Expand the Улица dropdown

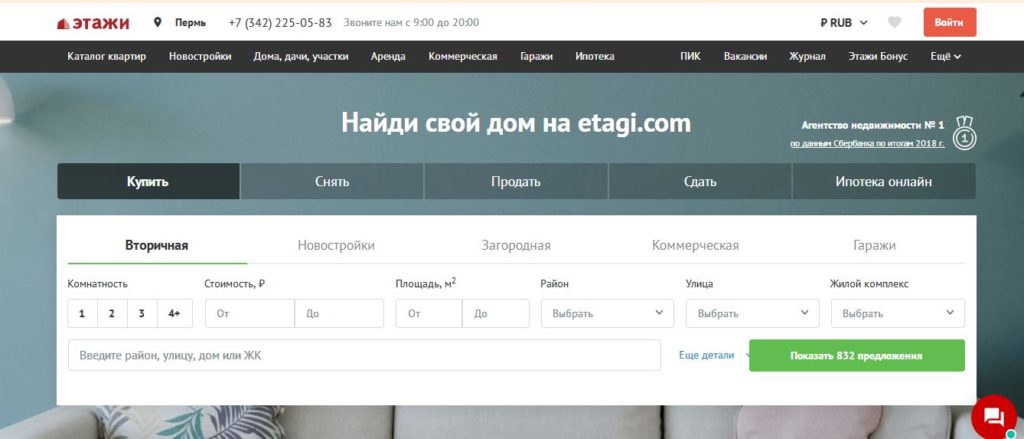pos(752,314)
